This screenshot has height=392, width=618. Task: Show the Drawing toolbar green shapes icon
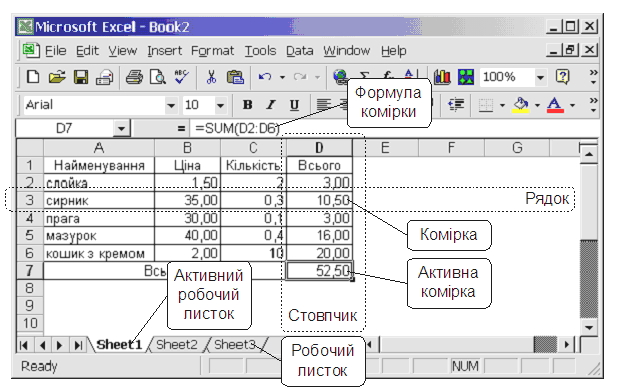coord(466,76)
